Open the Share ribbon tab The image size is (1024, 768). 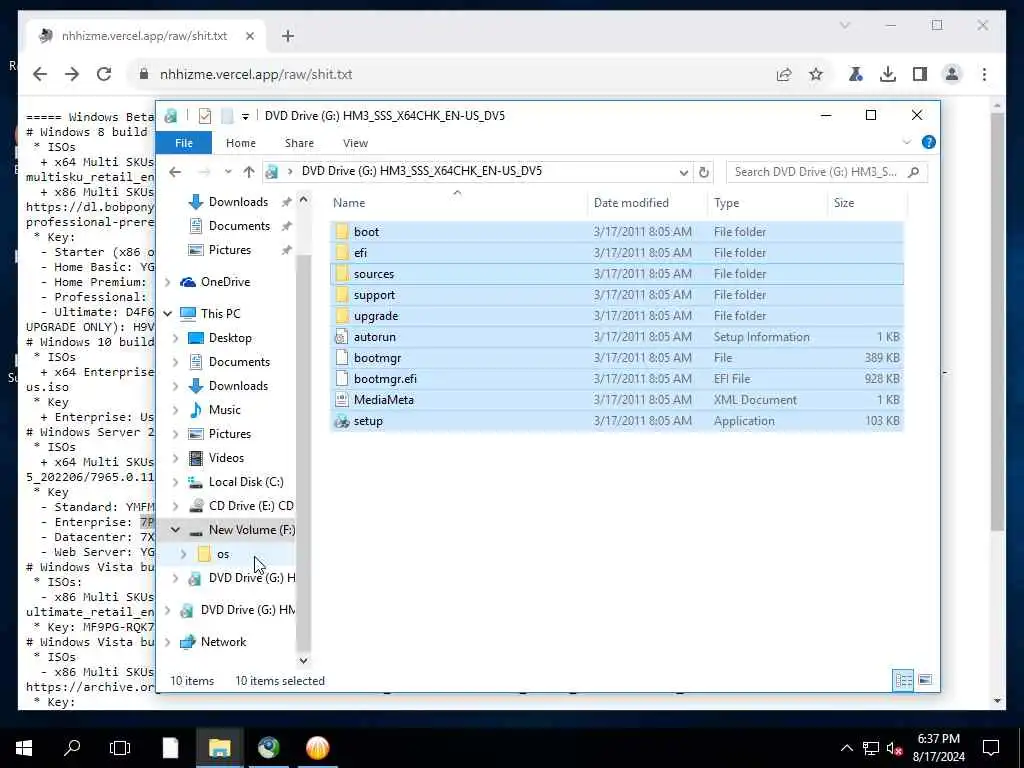click(x=299, y=143)
